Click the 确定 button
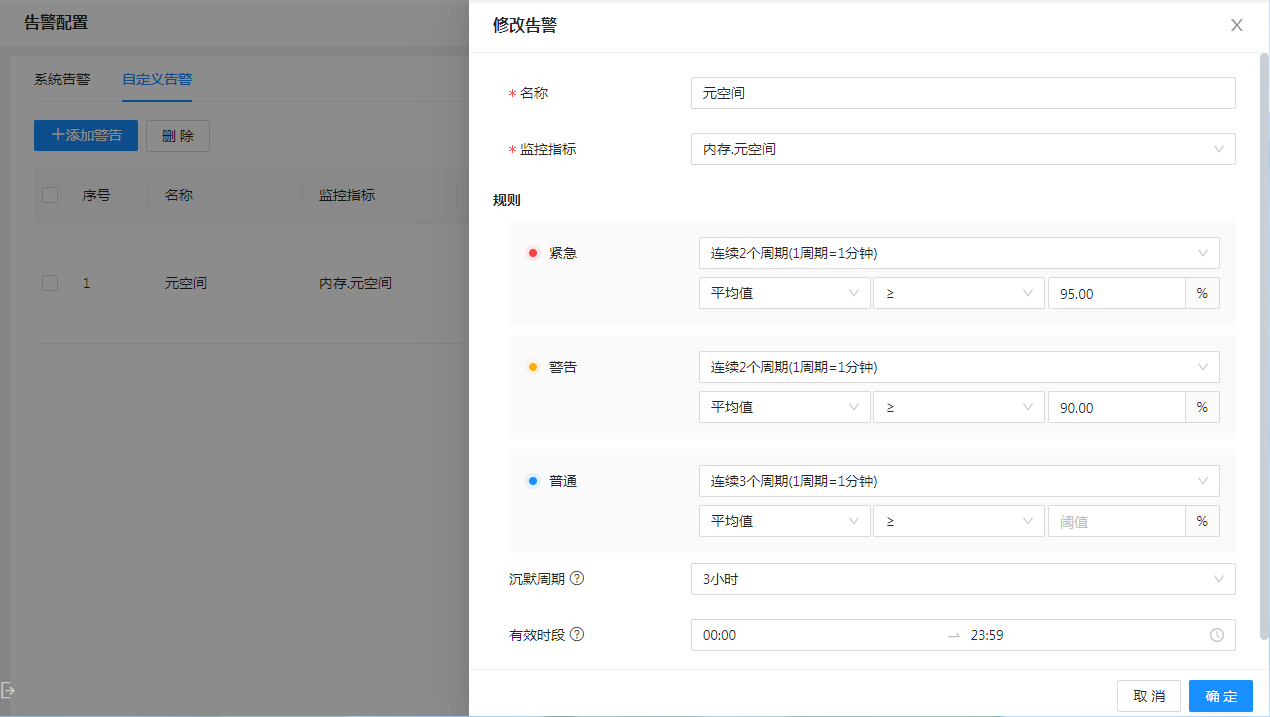This screenshot has height=717, width=1270. click(1220, 696)
